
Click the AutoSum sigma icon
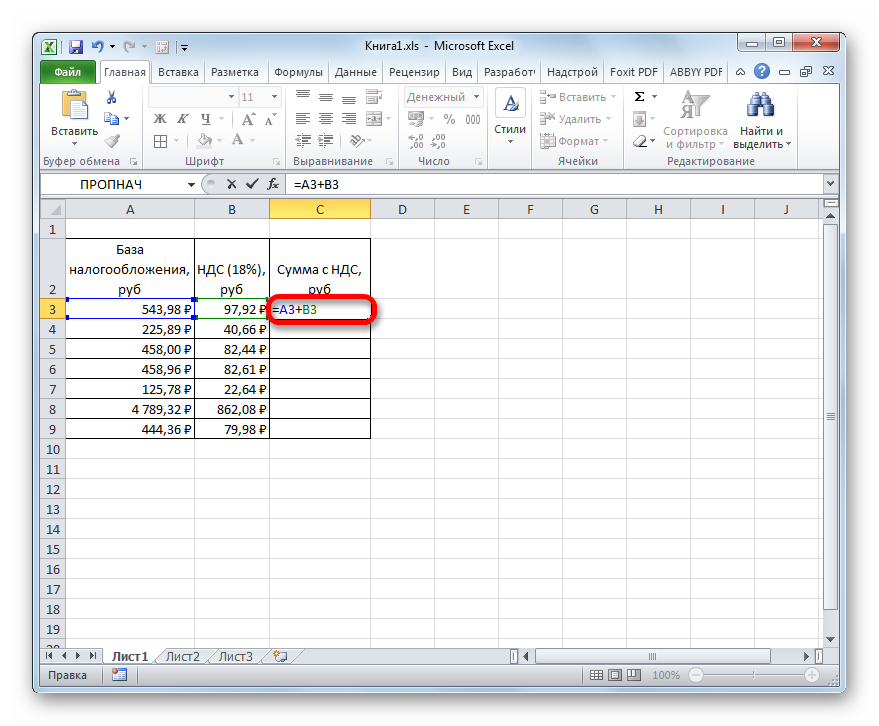tap(639, 97)
